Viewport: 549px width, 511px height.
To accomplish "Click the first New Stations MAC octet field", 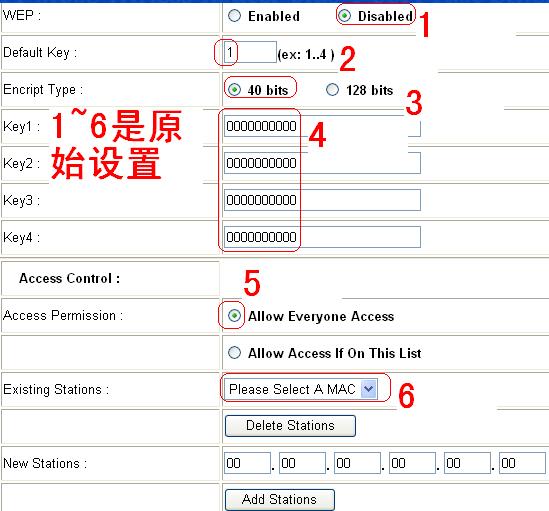I will (247, 463).
